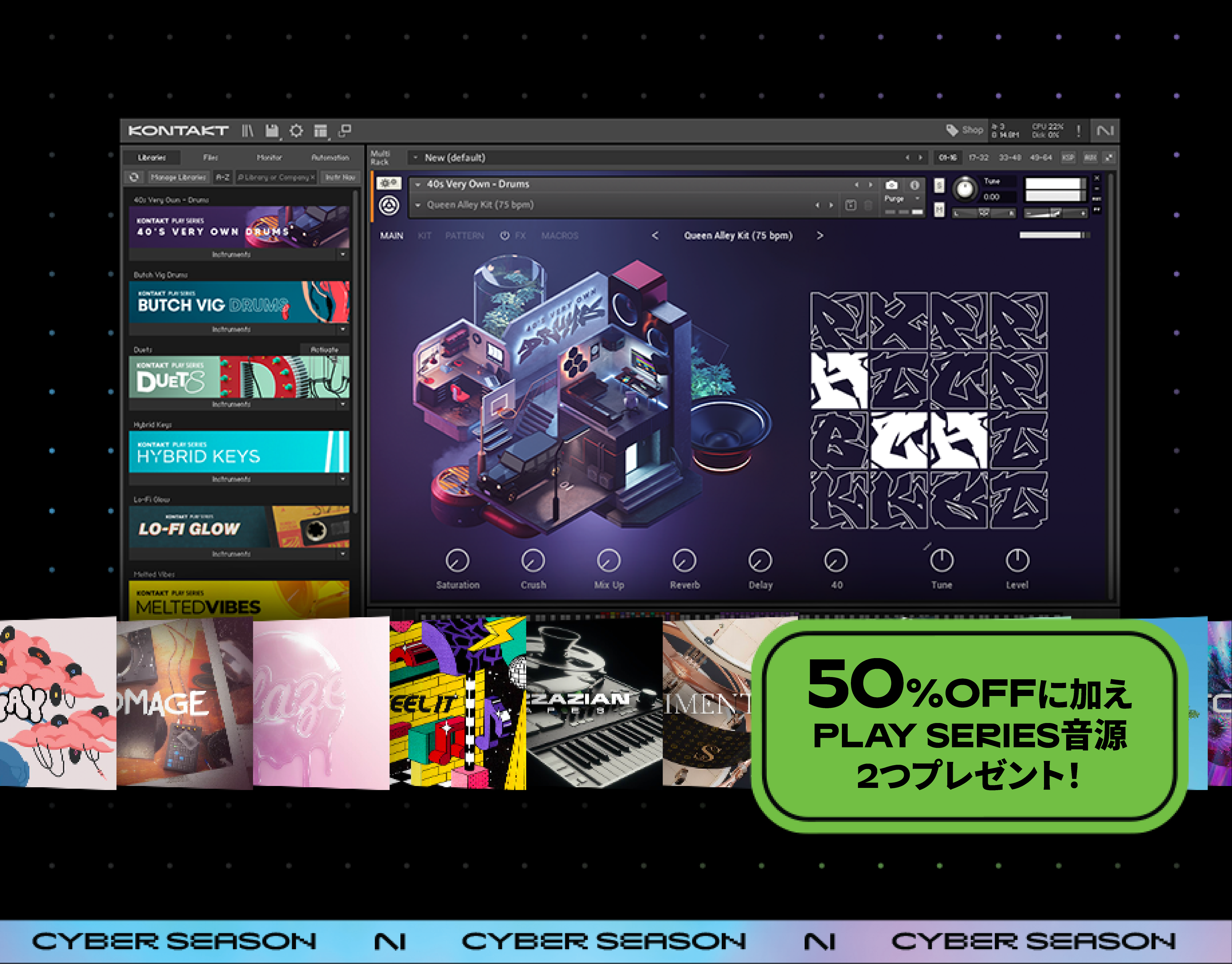Switch to the Automation tab
1232x964 pixels.
pos(330,157)
